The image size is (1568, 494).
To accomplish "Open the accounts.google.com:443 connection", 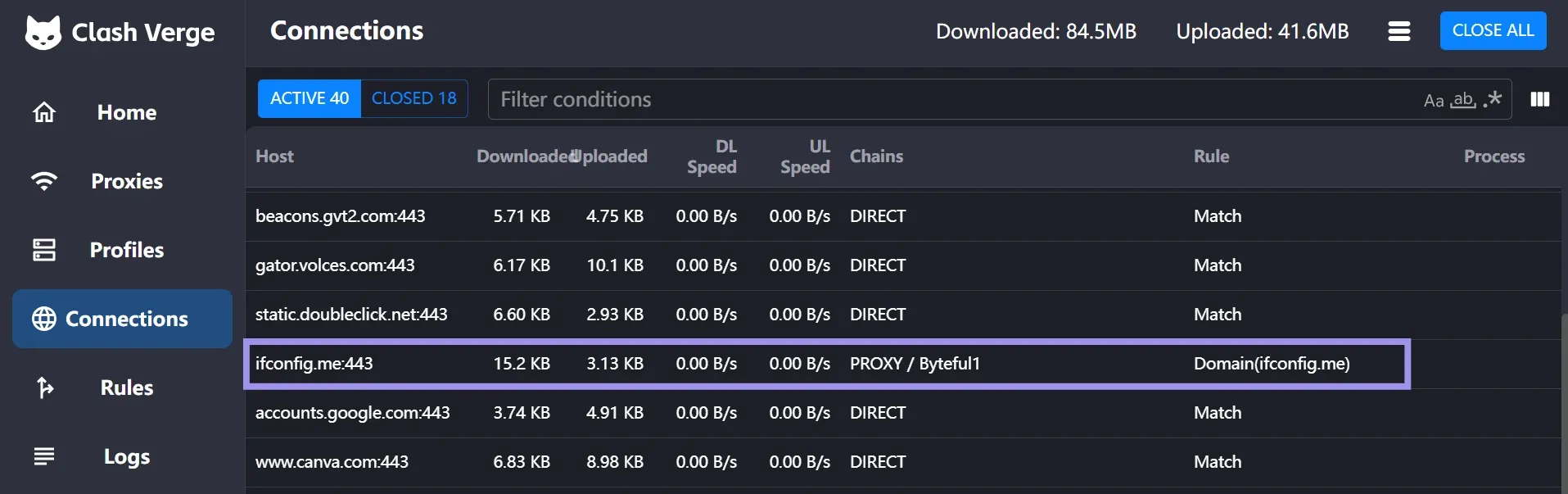I will (902, 413).
